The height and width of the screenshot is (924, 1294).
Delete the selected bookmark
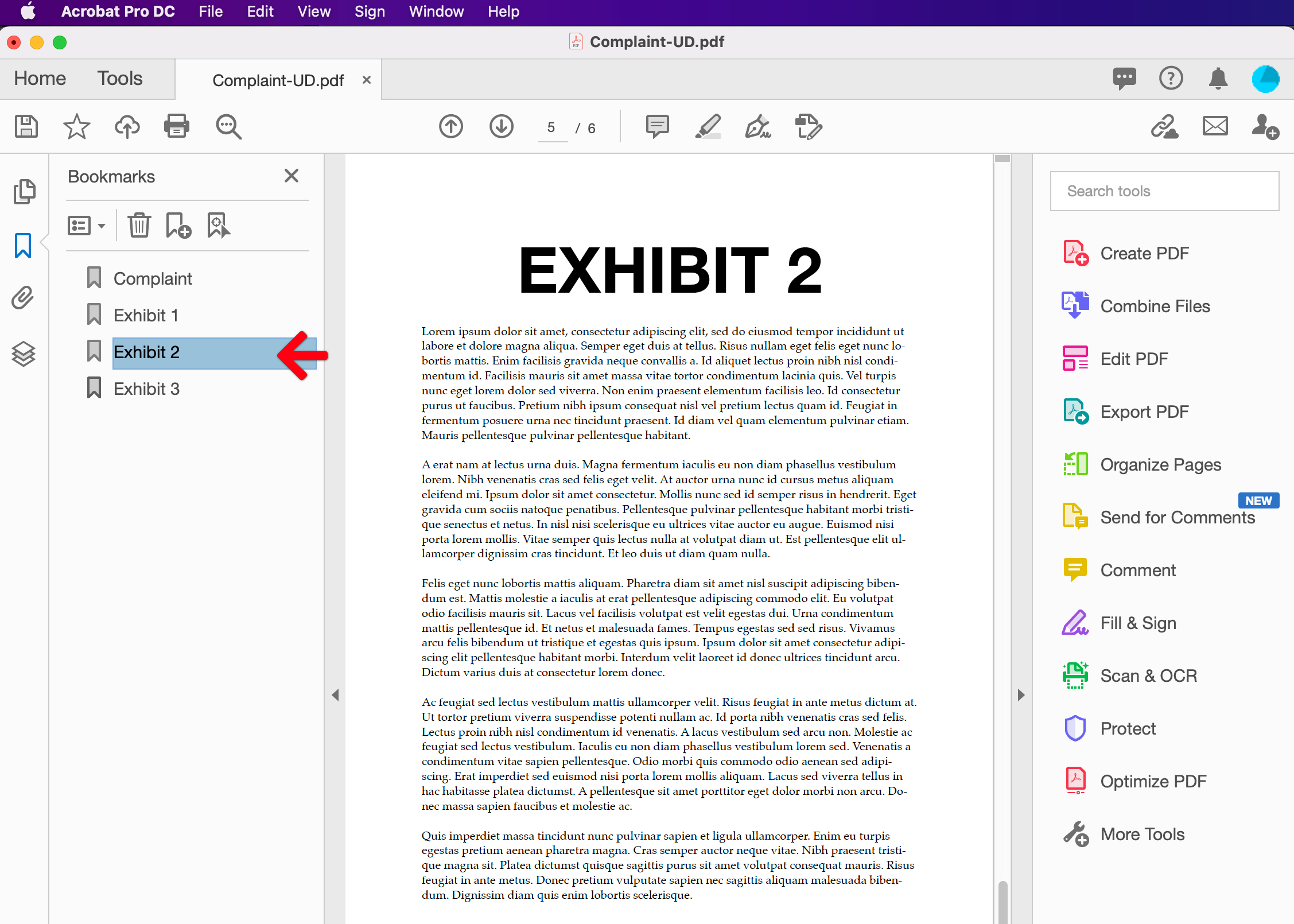click(x=138, y=225)
